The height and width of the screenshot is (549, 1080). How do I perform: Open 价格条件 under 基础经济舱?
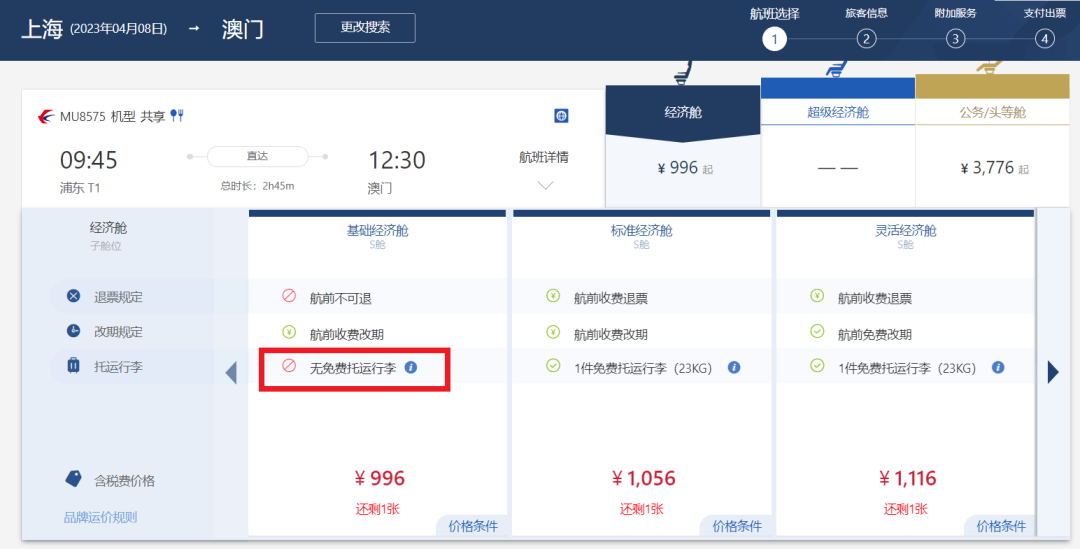click(472, 526)
